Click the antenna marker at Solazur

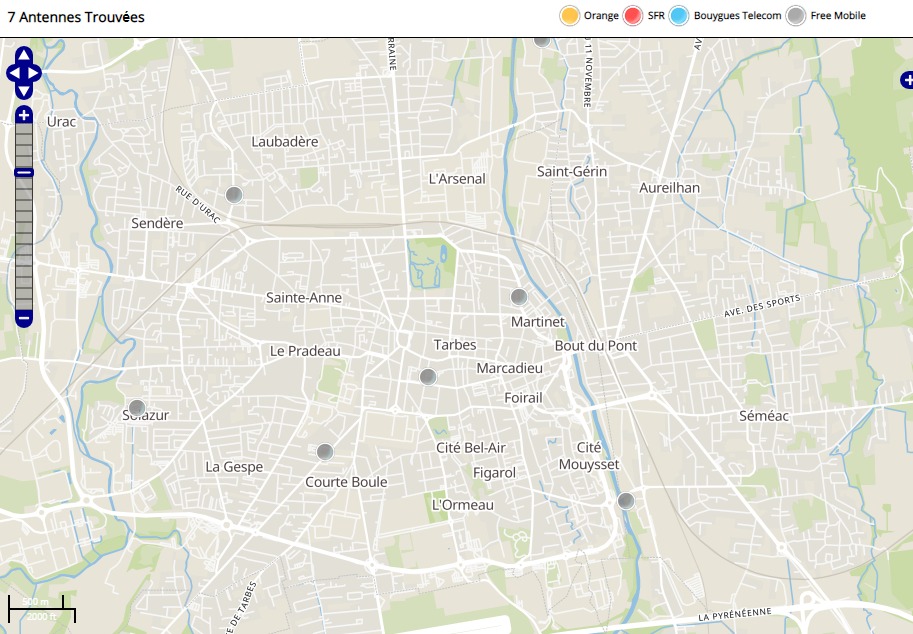click(x=137, y=408)
